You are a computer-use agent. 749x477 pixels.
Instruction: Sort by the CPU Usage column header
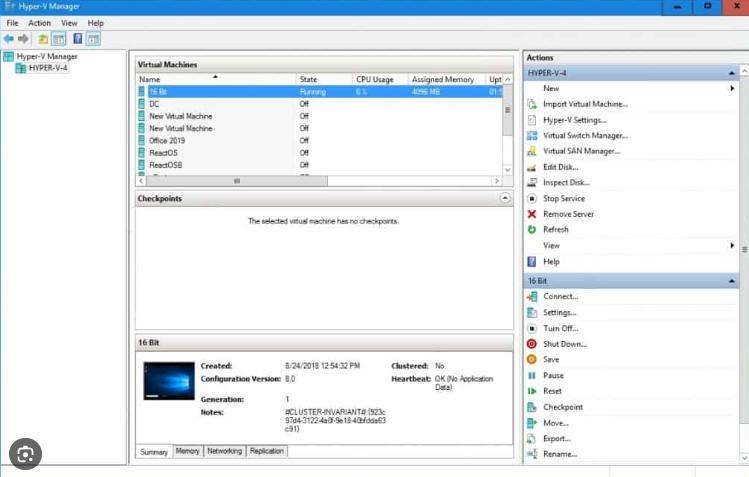(380, 79)
